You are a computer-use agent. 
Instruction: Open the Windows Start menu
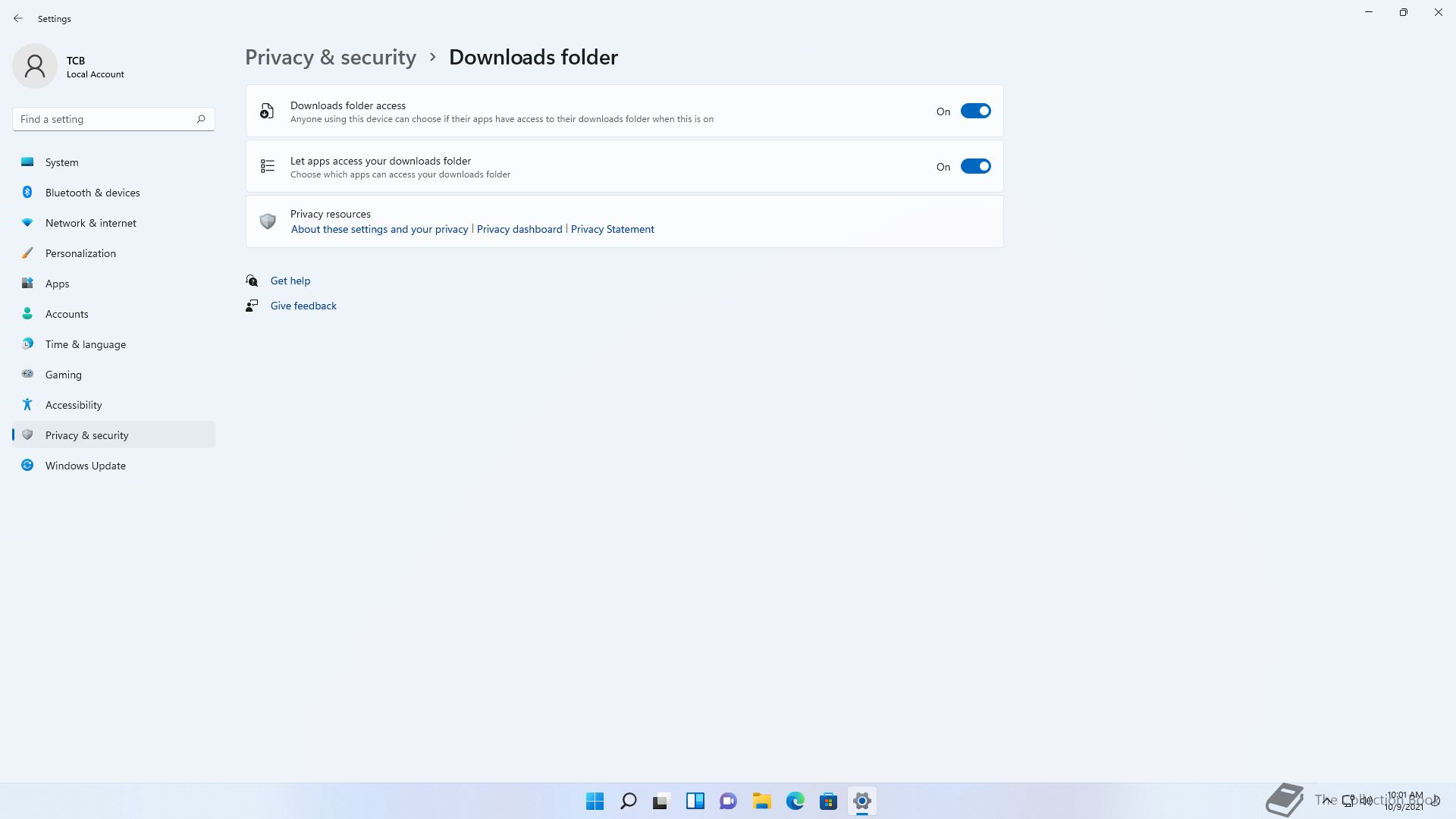595,801
